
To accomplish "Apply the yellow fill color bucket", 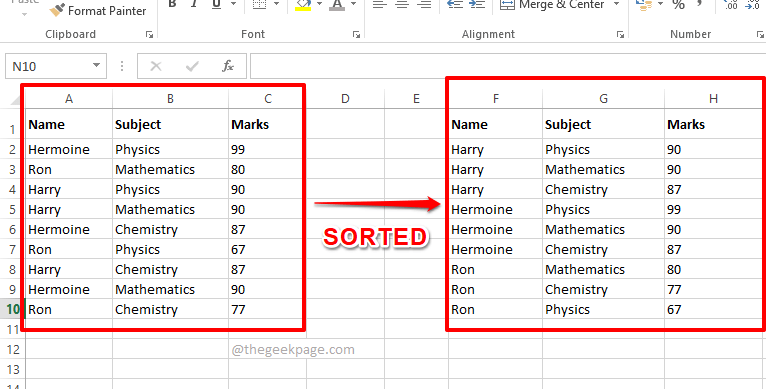I will pyautogui.click(x=303, y=5).
